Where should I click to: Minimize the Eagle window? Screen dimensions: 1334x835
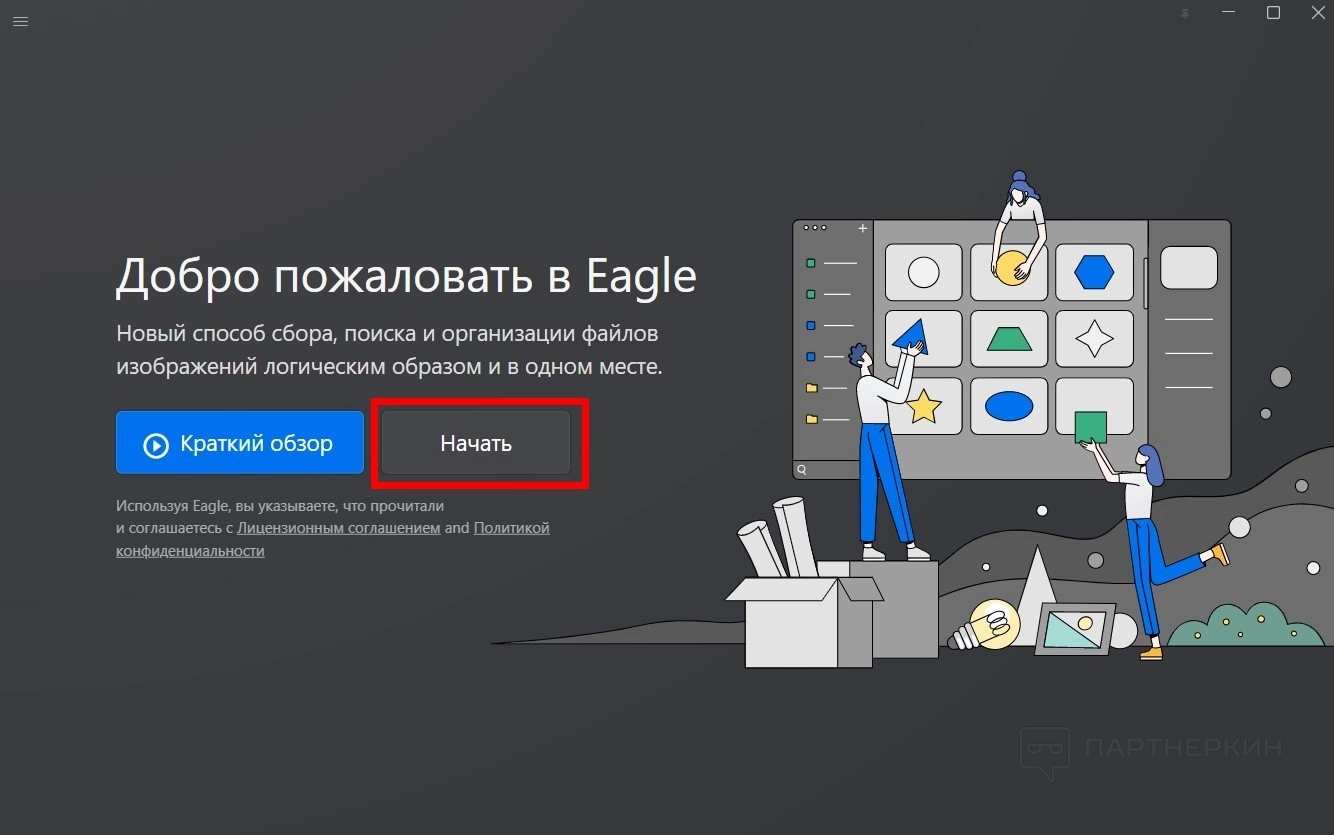pyautogui.click(x=1229, y=13)
